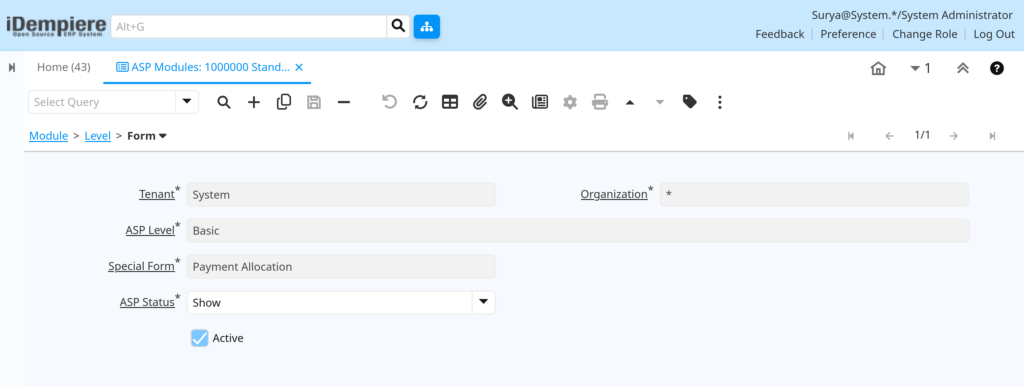The image size is (1024, 387).
Task: Click the Find Record magnifier icon
Action: coord(224,102)
